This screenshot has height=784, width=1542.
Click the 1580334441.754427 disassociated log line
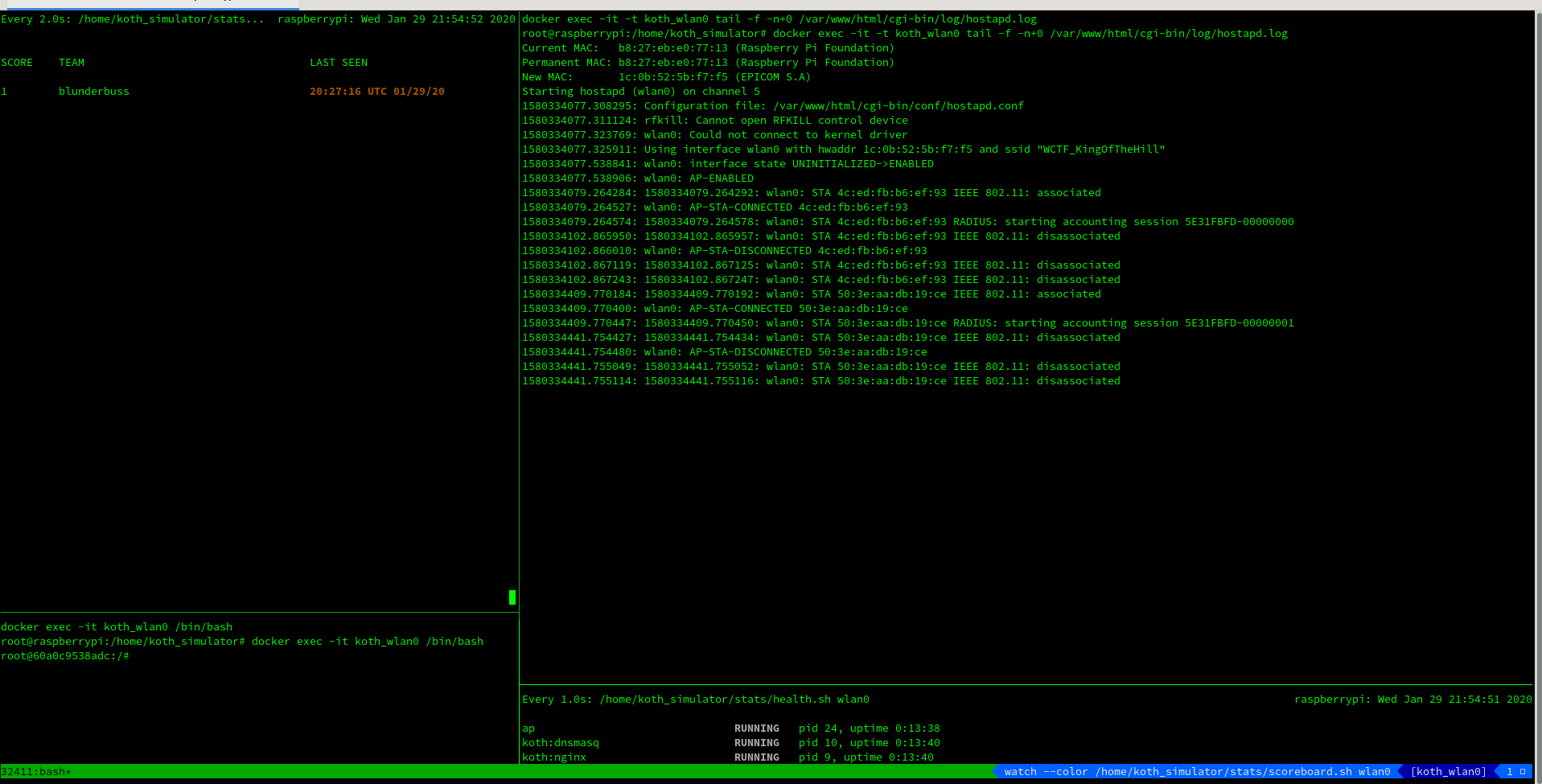pos(821,338)
